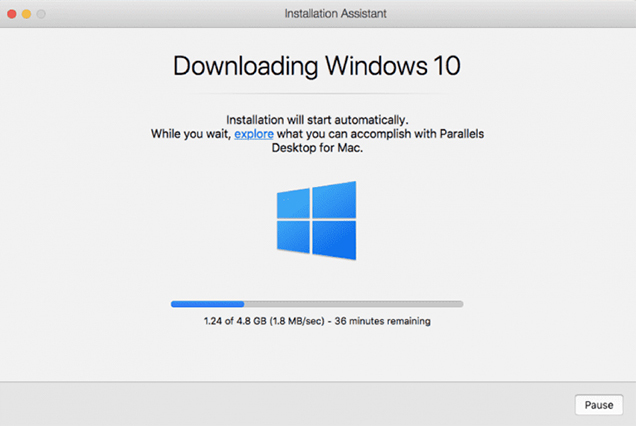Click the "Downloading Windows 10" heading
636x426 pixels.
[317, 65]
